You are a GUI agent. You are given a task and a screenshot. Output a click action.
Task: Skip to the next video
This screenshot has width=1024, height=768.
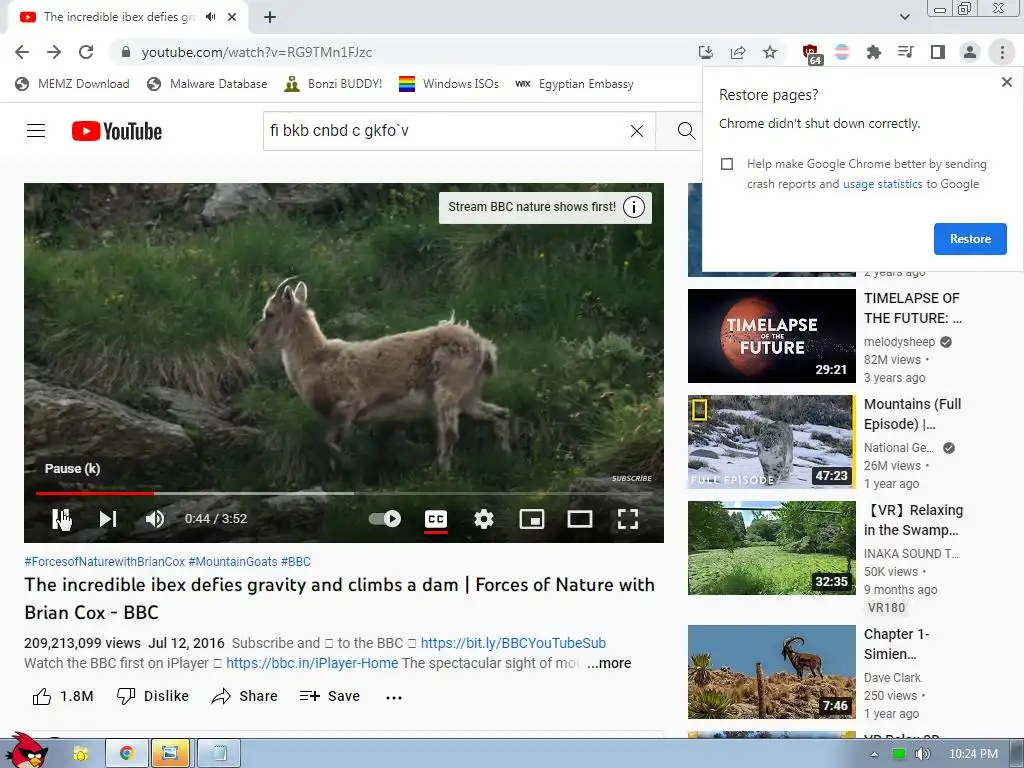[108, 519]
